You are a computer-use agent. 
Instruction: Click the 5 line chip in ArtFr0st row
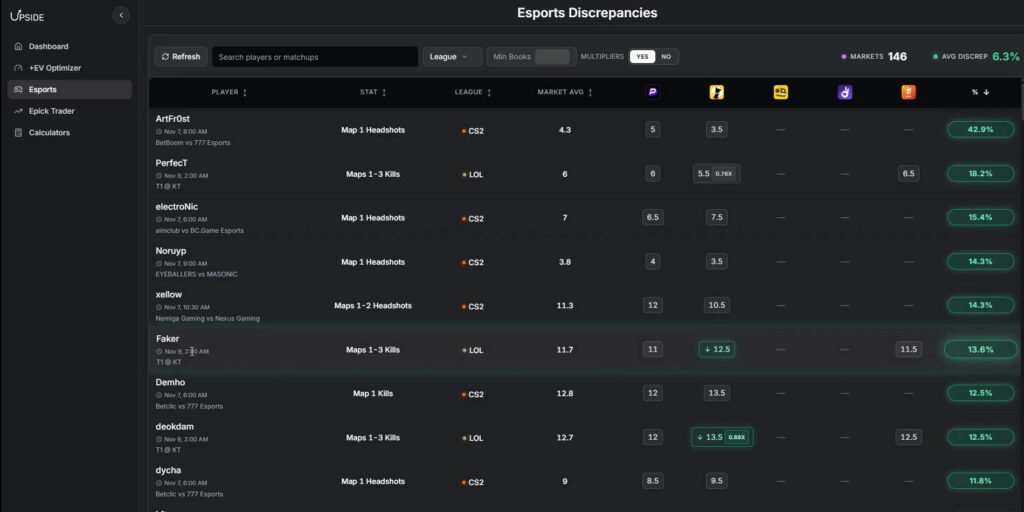point(652,129)
